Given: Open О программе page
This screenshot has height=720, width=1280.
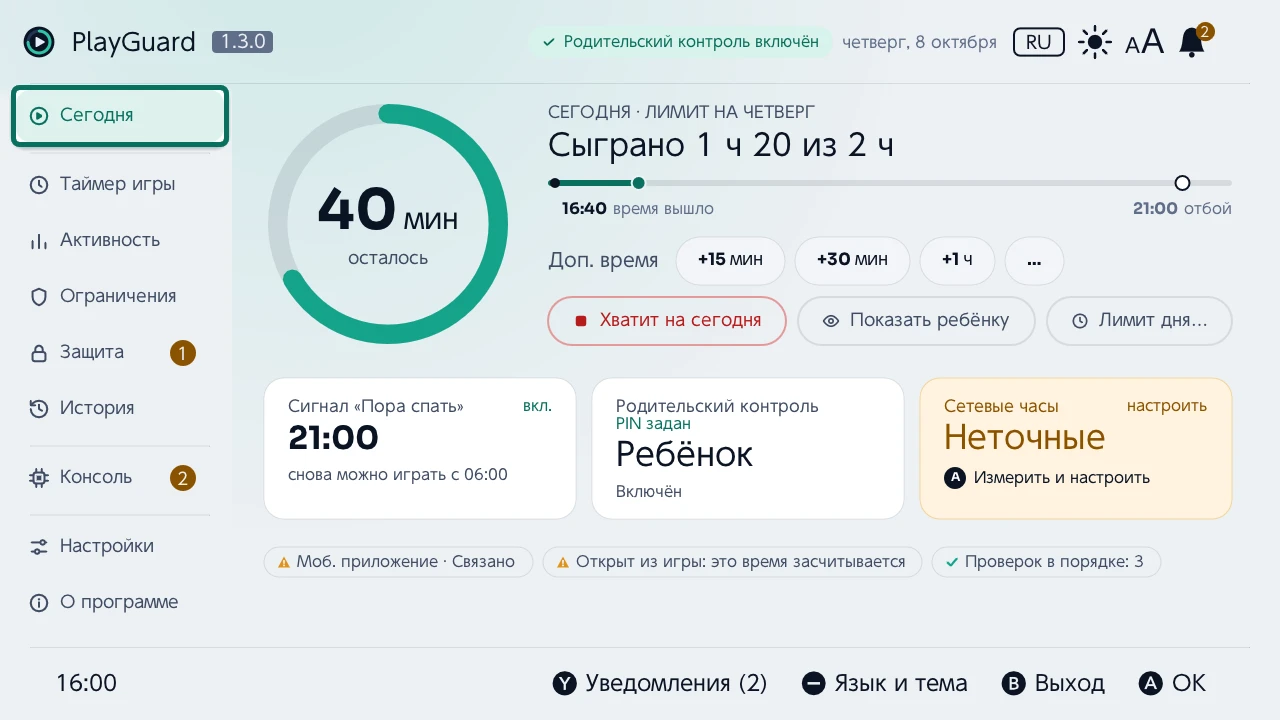Looking at the screenshot, I should click(x=120, y=602).
